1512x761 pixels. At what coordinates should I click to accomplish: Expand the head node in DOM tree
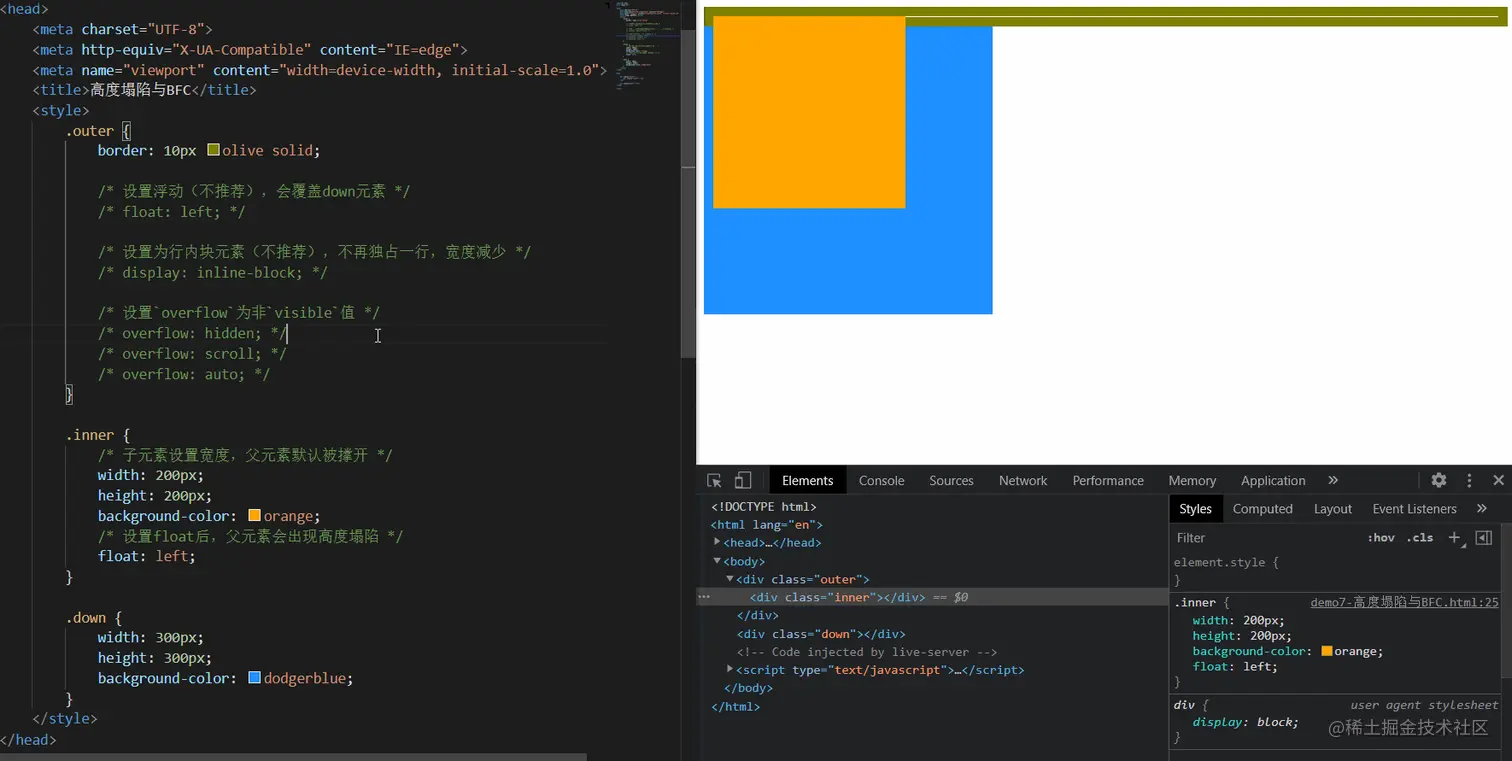(717, 542)
